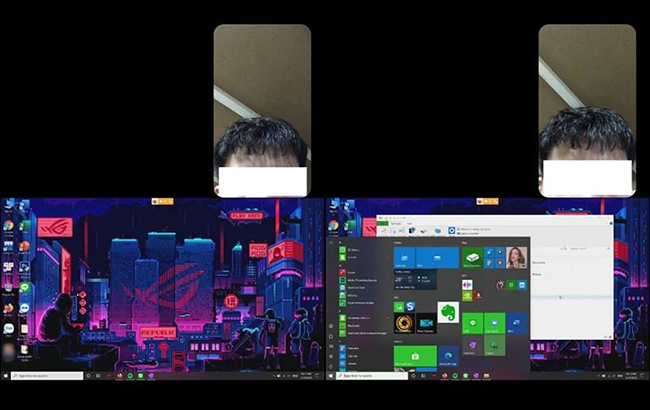Open the Zoom desktop icon on left desktop

tap(8, 329)
